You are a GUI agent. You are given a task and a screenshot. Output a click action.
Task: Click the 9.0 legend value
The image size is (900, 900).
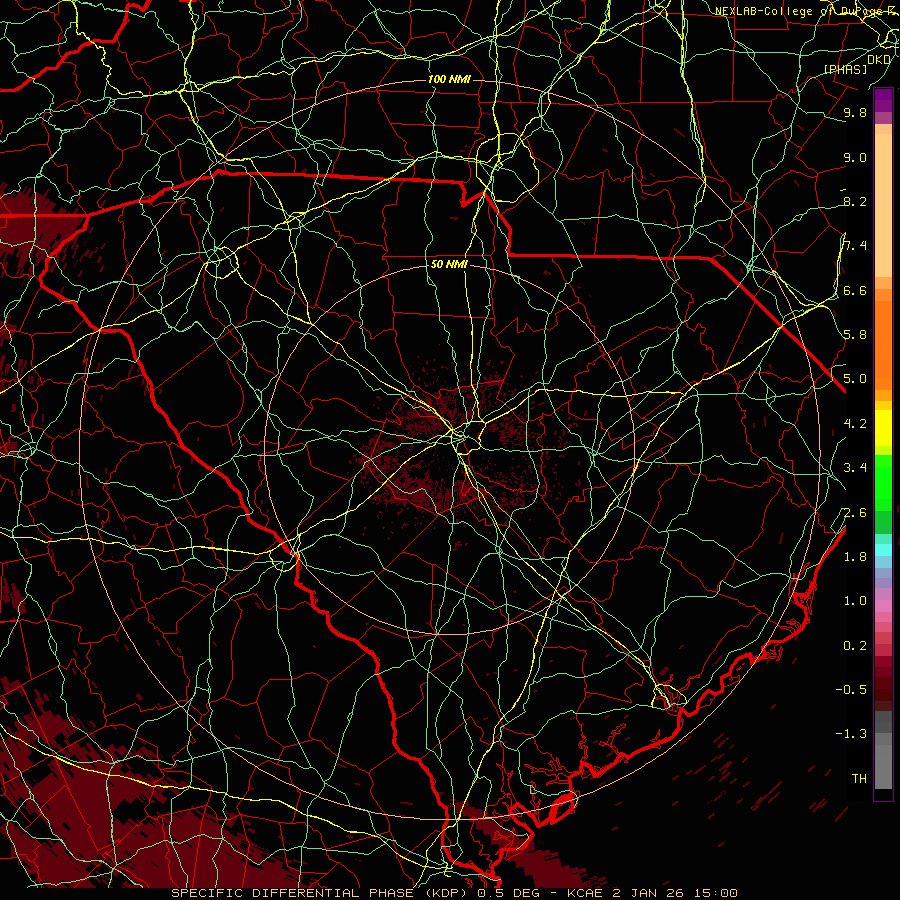click(855, 157)
